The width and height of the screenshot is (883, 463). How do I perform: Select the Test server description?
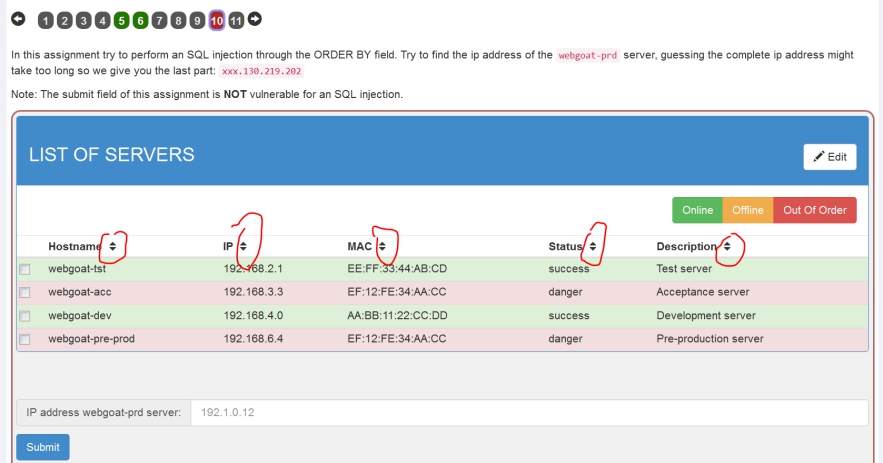684,269
